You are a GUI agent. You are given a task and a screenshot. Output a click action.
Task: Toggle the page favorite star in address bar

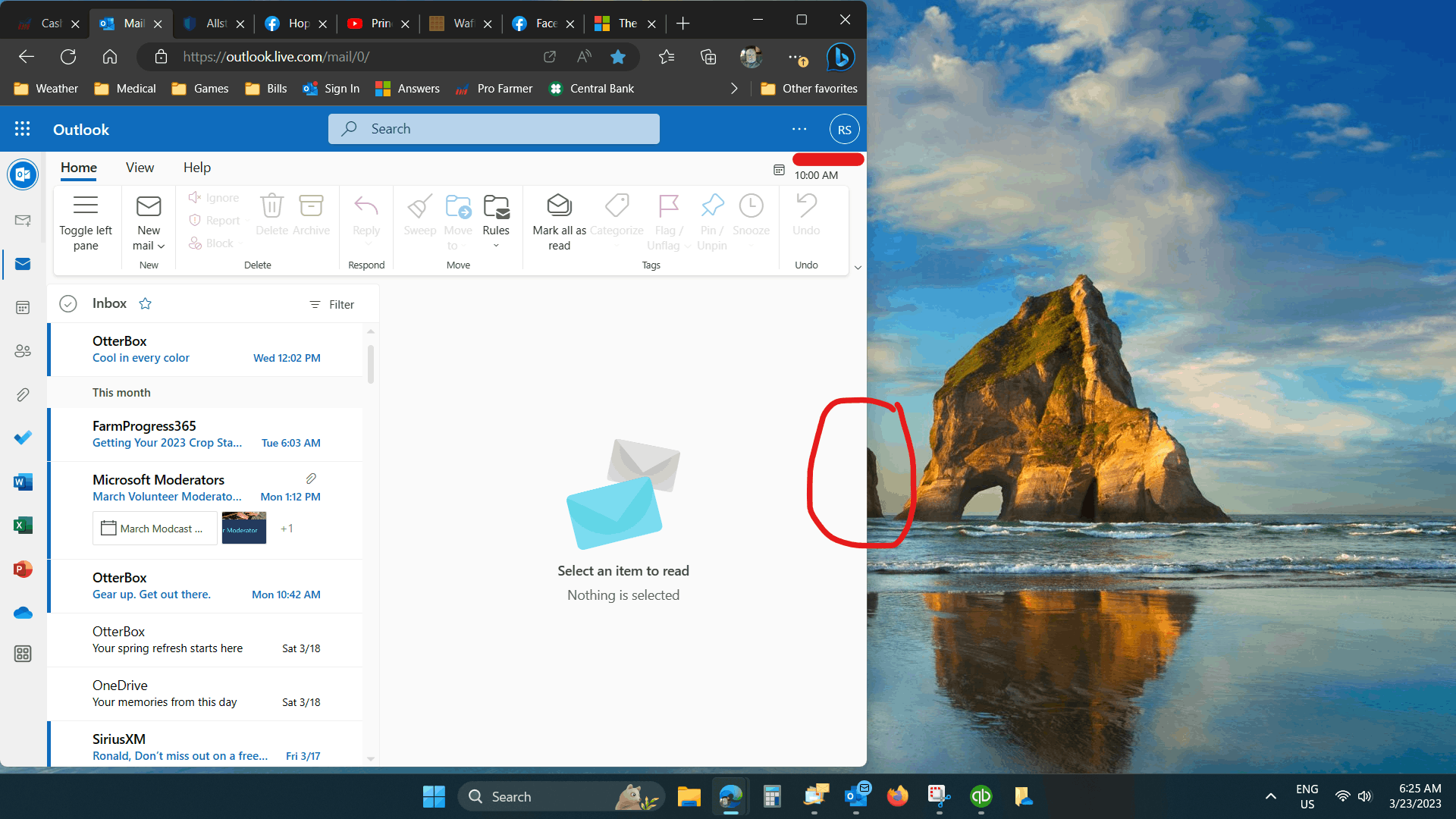(x=618, y=57)
